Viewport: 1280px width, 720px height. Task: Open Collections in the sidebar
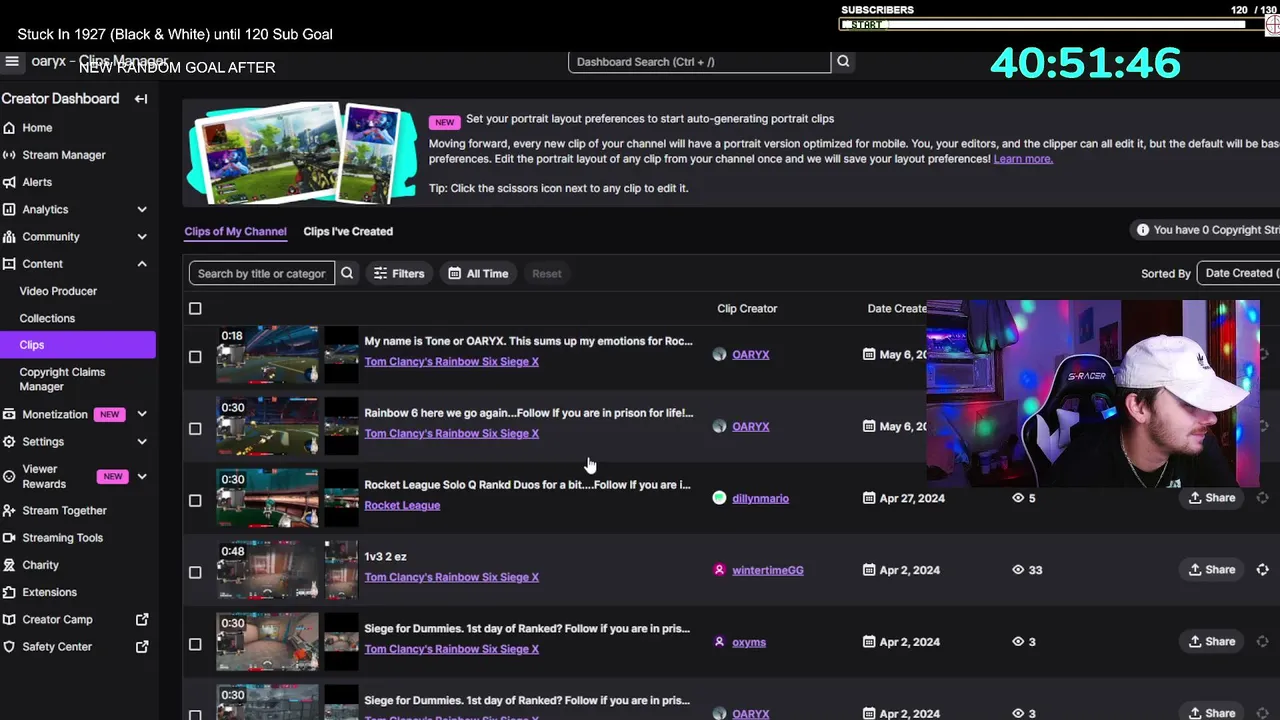(x=47, y=318)
